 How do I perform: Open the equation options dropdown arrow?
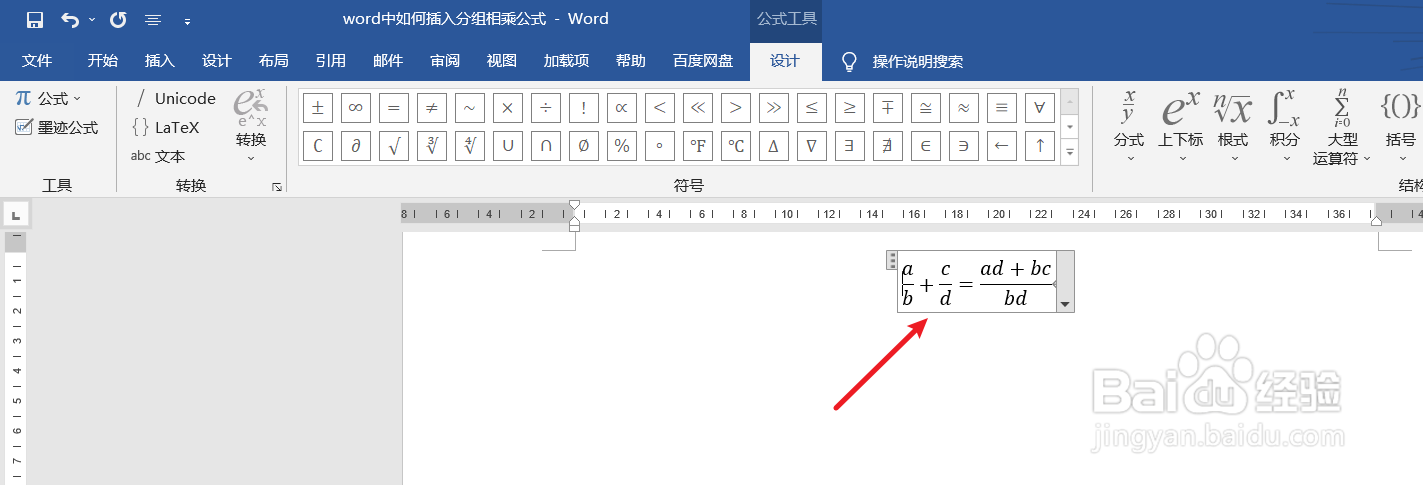[x=1065, y=304]
